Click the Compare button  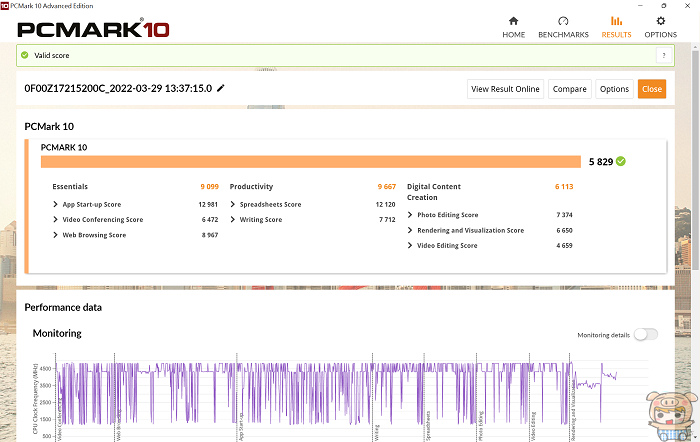click(570, 89)
